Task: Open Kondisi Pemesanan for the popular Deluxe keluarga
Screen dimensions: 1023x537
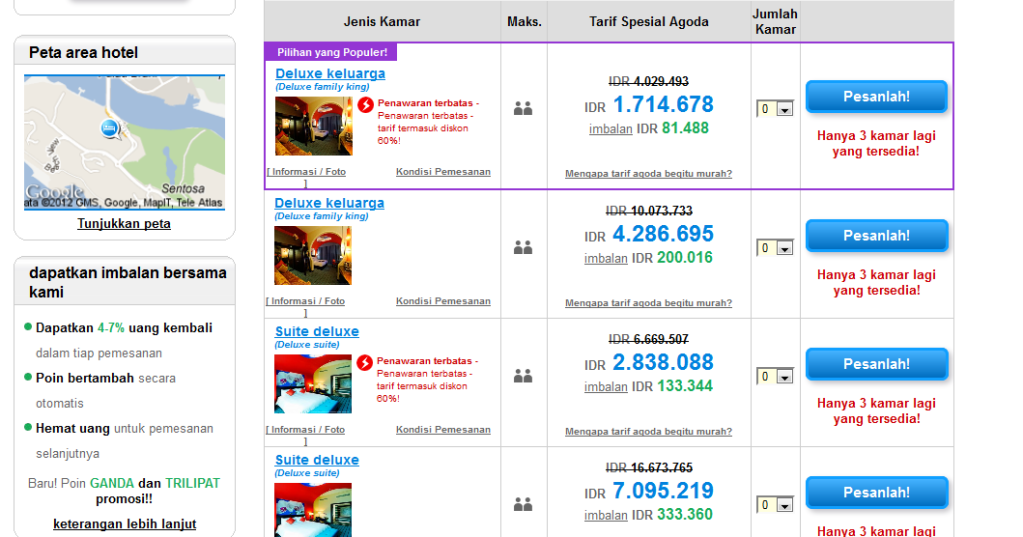Action: 443,172
